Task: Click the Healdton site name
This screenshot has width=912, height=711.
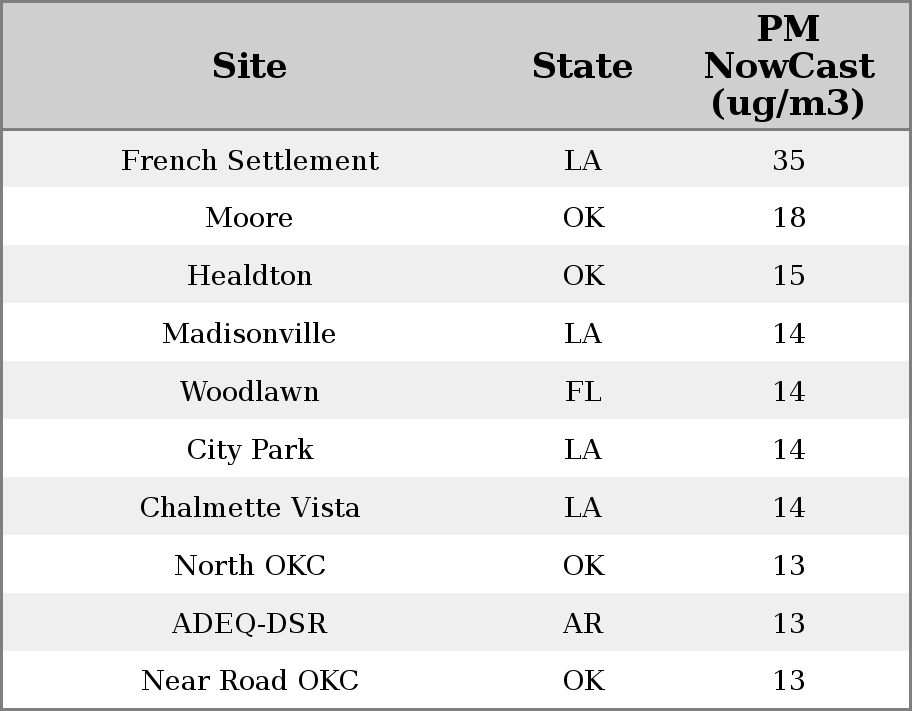Action: pos(249,276)
